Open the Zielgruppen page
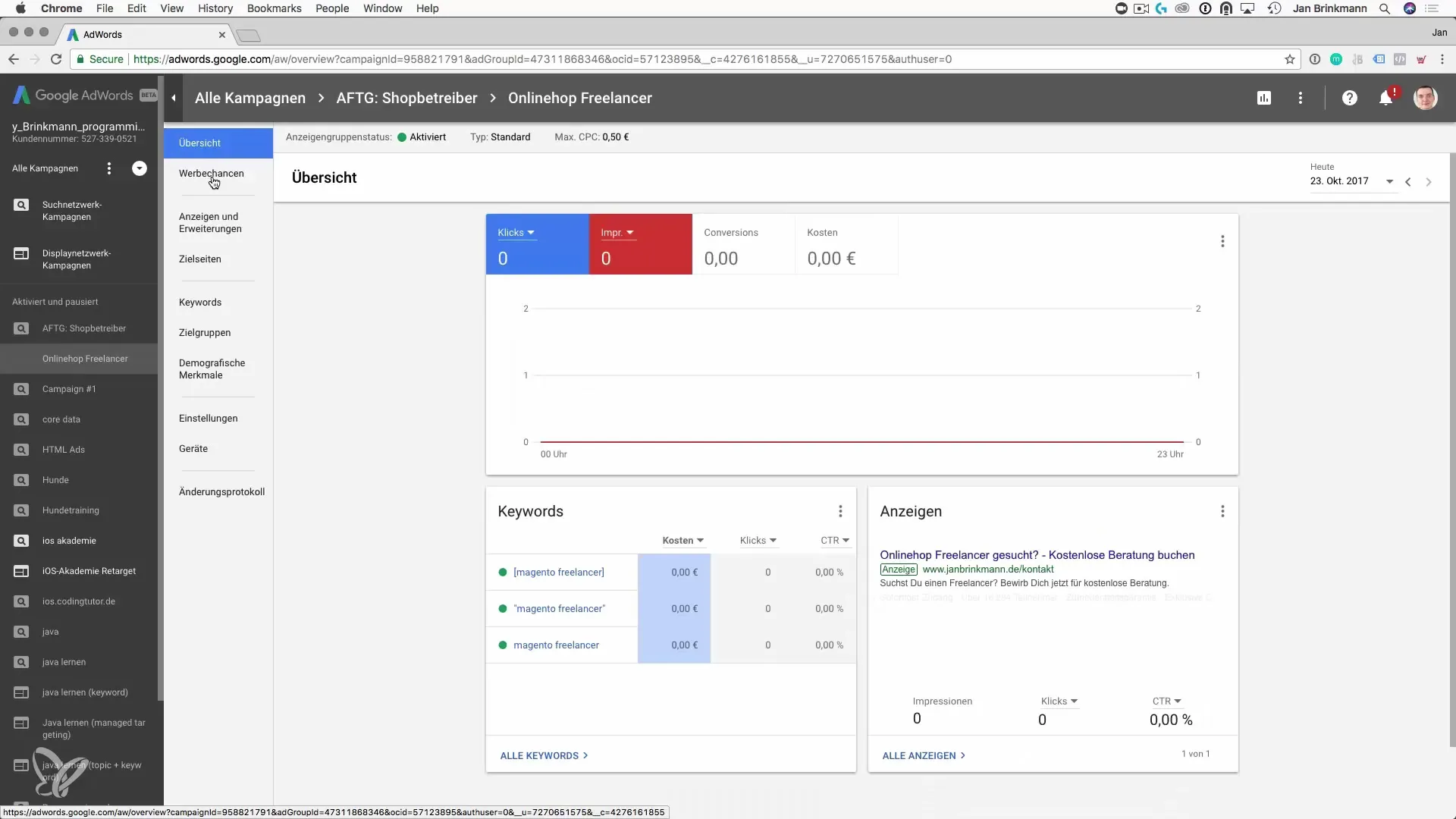The height and width of the screenshot is (819, 1456). click(x=205, y=333)
